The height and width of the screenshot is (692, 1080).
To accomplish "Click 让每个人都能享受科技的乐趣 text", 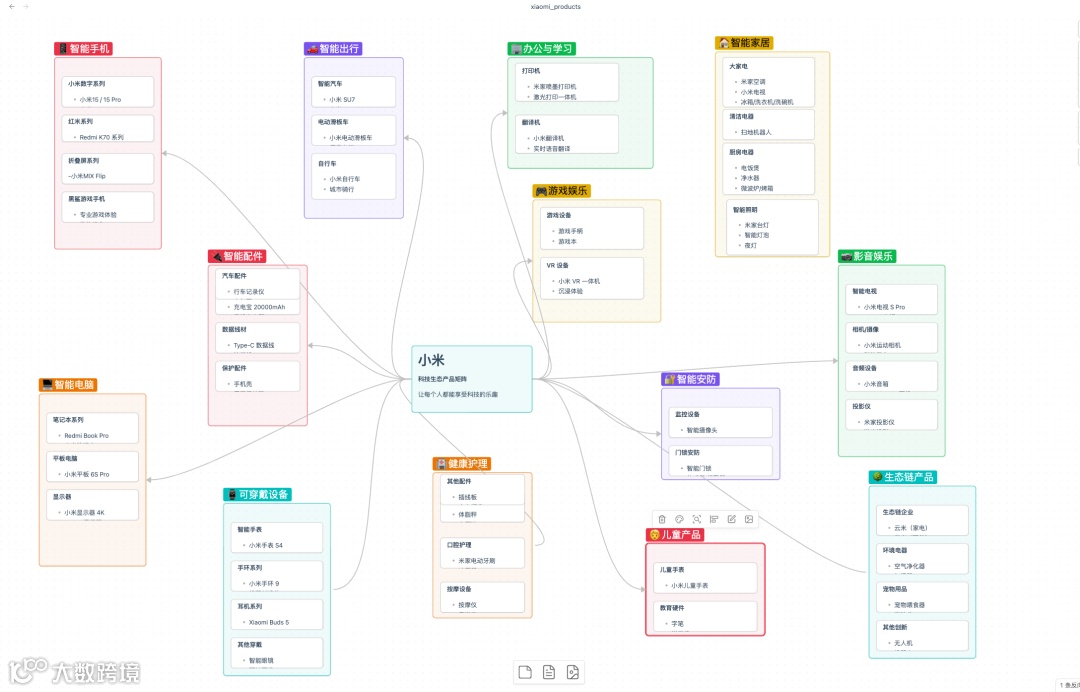I will [x=458, y=395].
